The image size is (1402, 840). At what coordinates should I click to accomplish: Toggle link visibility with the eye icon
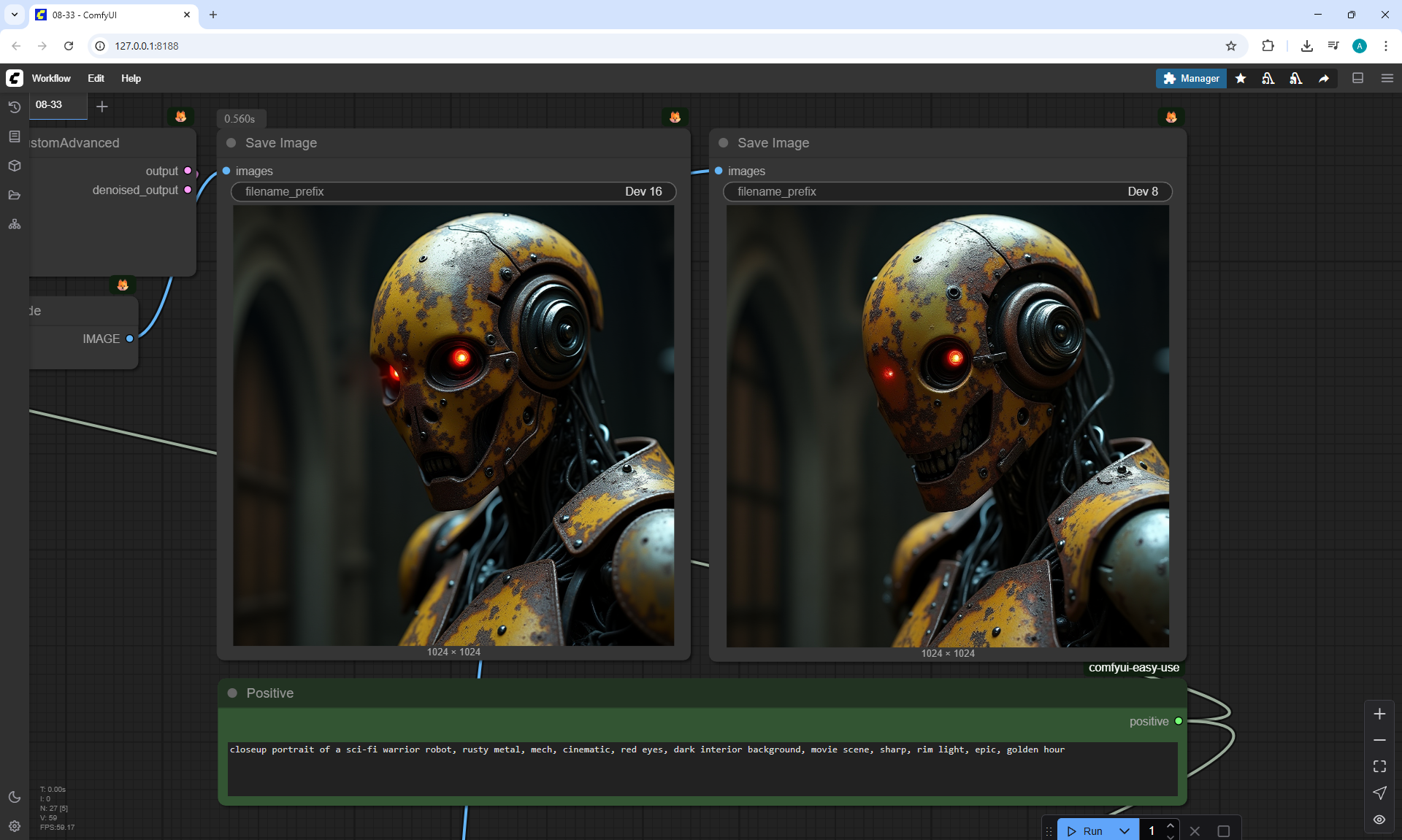point(1379,820)
